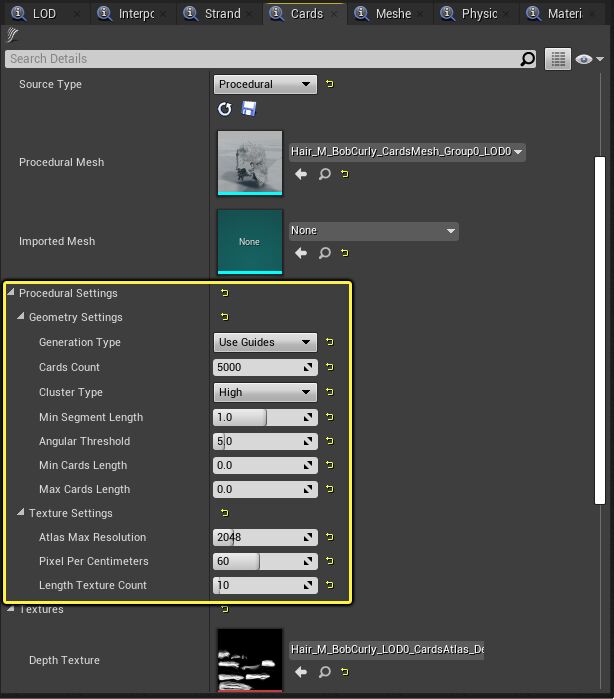Reset Min Cards Length to default

[x=330, y=465]
